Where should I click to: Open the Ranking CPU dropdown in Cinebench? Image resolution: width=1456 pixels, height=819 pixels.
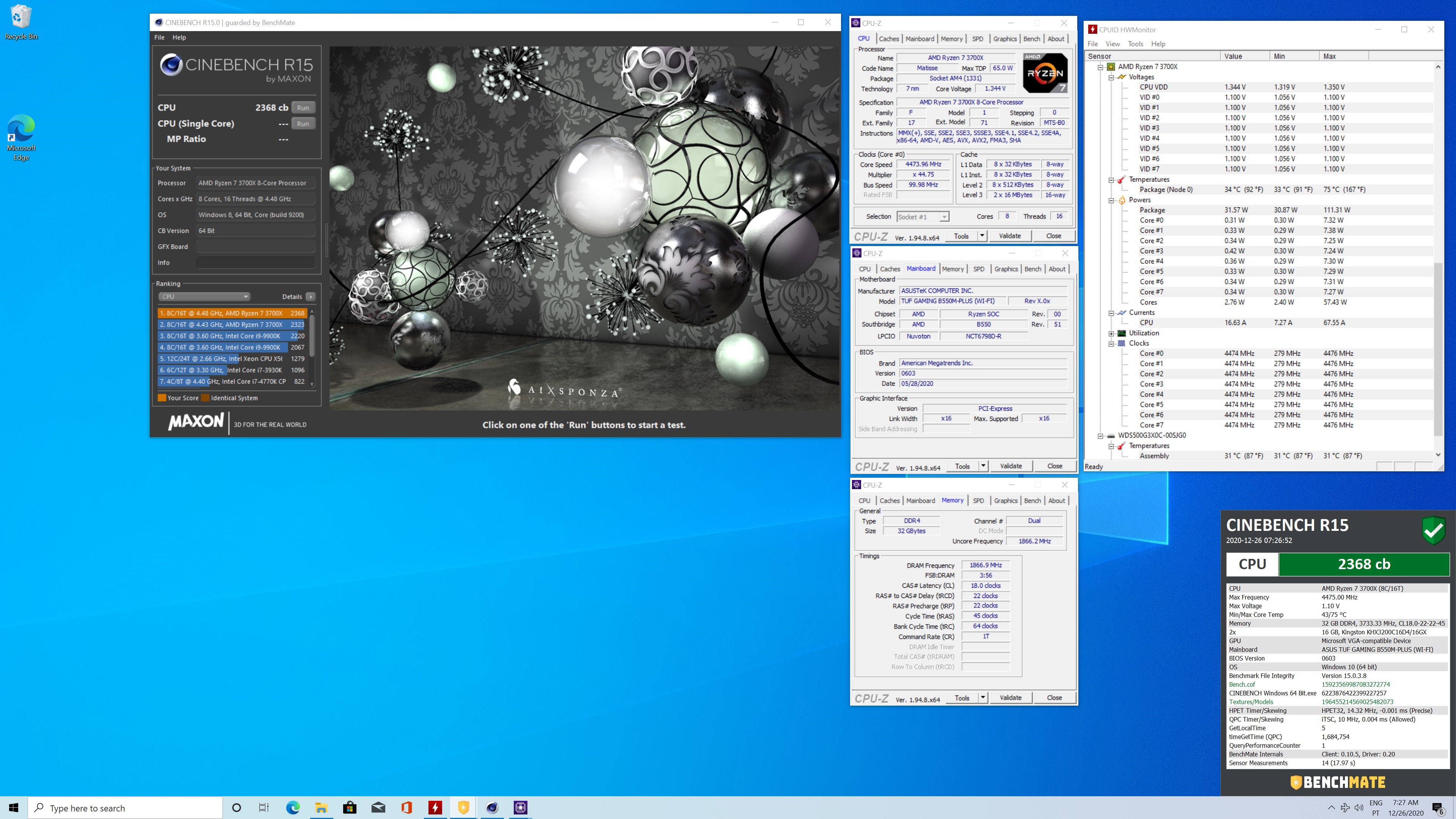click(x=204, y=297)
